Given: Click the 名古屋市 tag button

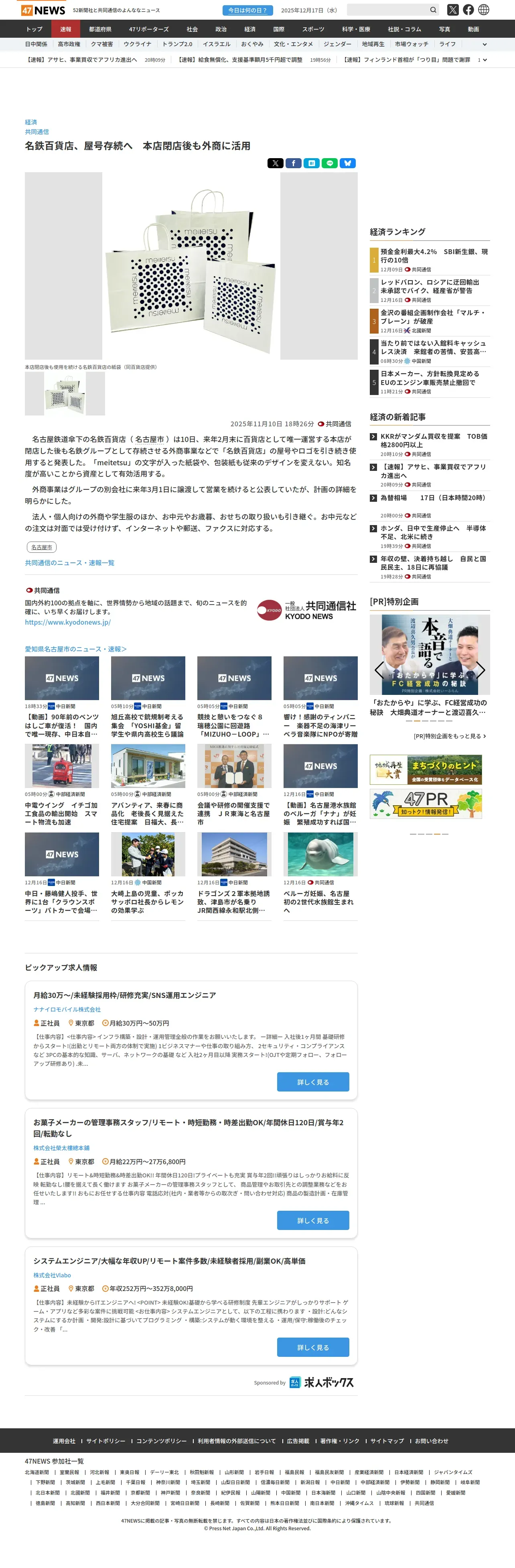Looking at the screenshot, I should 41,547.
